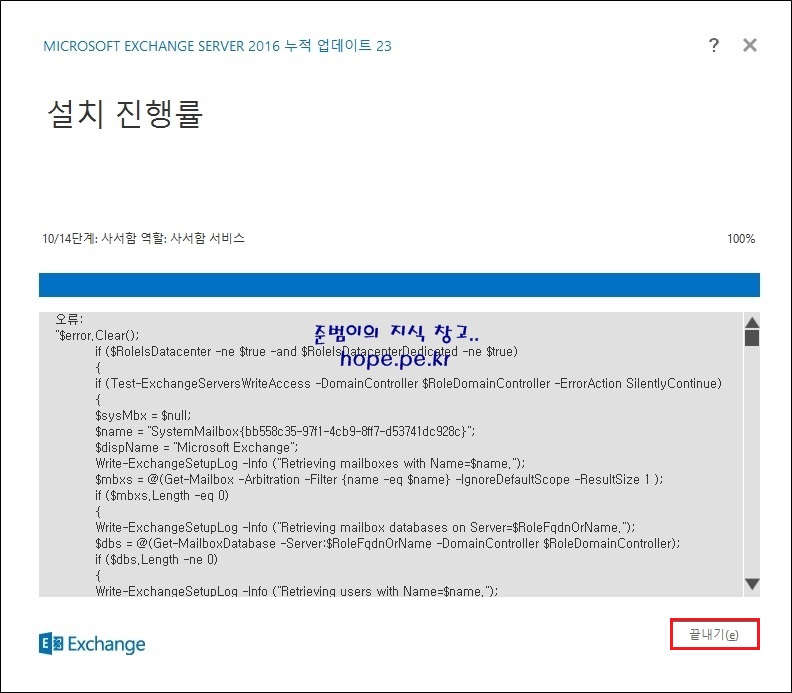Click the '10/14단계: 사서함 역할: 사서함 서비스' status text

click(x=143, y=238)
